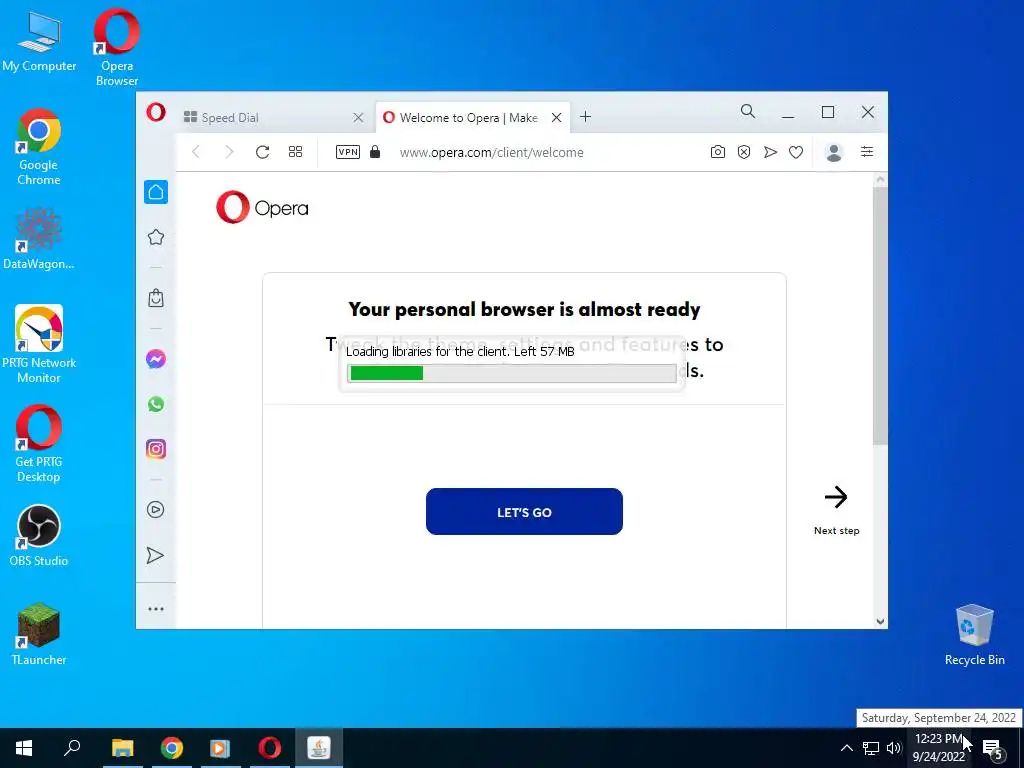Open a new tab with plus button

tap(586, 117)
